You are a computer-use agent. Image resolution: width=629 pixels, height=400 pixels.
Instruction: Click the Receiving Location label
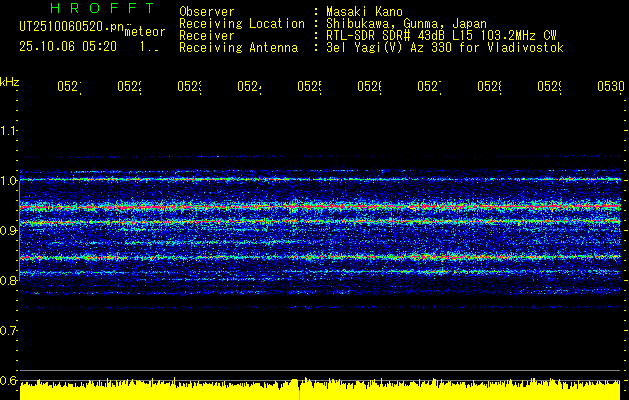[242, 24]
